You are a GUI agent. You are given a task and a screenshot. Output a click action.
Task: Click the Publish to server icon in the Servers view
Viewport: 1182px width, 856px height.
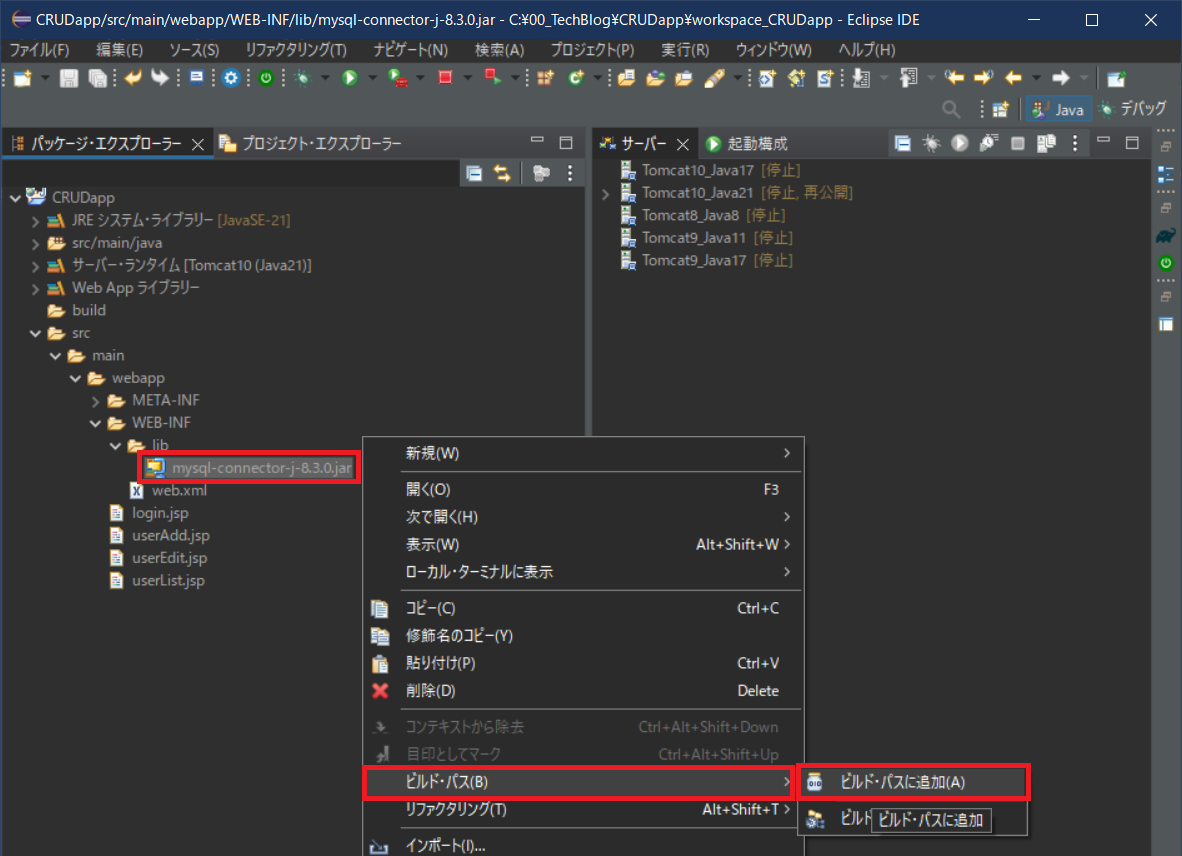pyautogui.click(x=1046, y=143)
